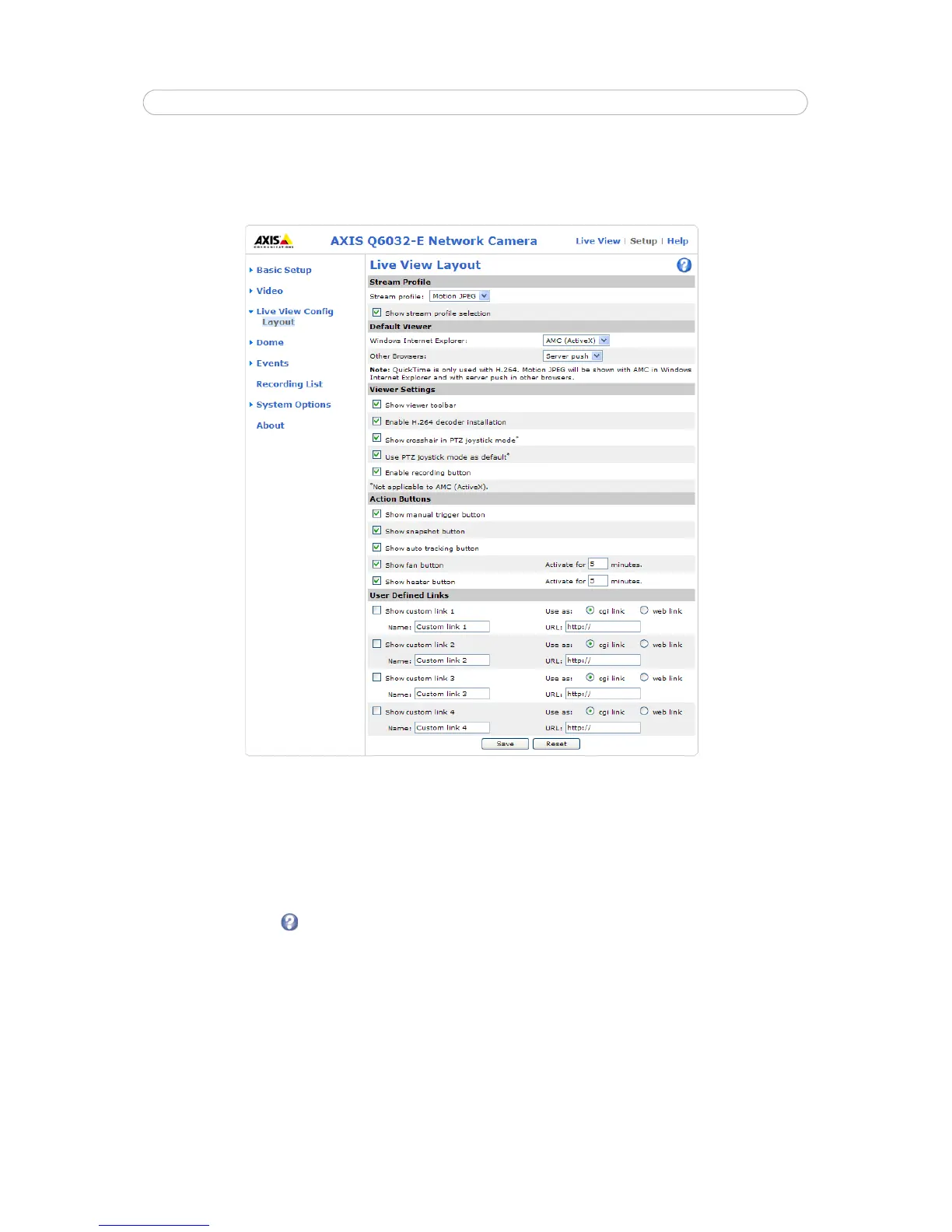Enable Show custom link 1 checkbox
This screenshot has width=952, height=1232.
376,611
